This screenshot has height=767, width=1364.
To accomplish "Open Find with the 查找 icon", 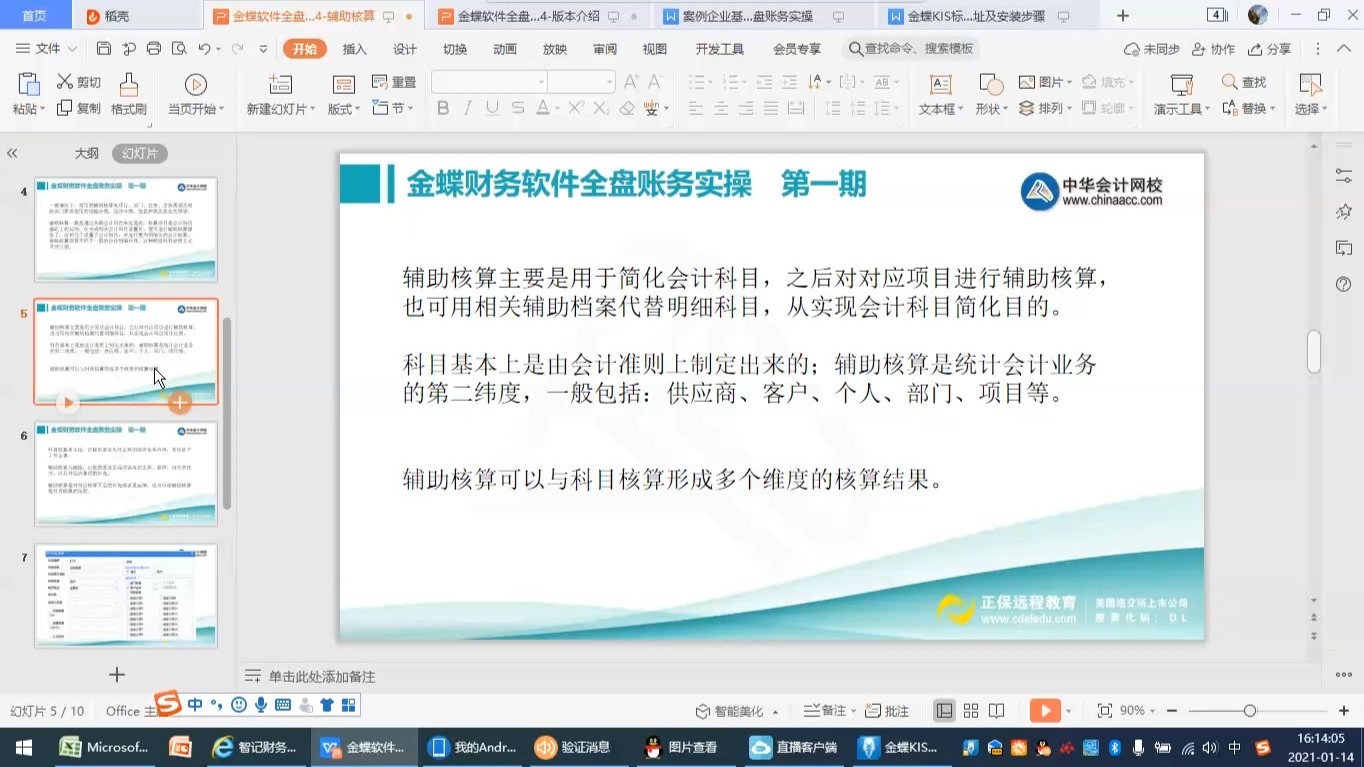I will tap(1243, 82).
